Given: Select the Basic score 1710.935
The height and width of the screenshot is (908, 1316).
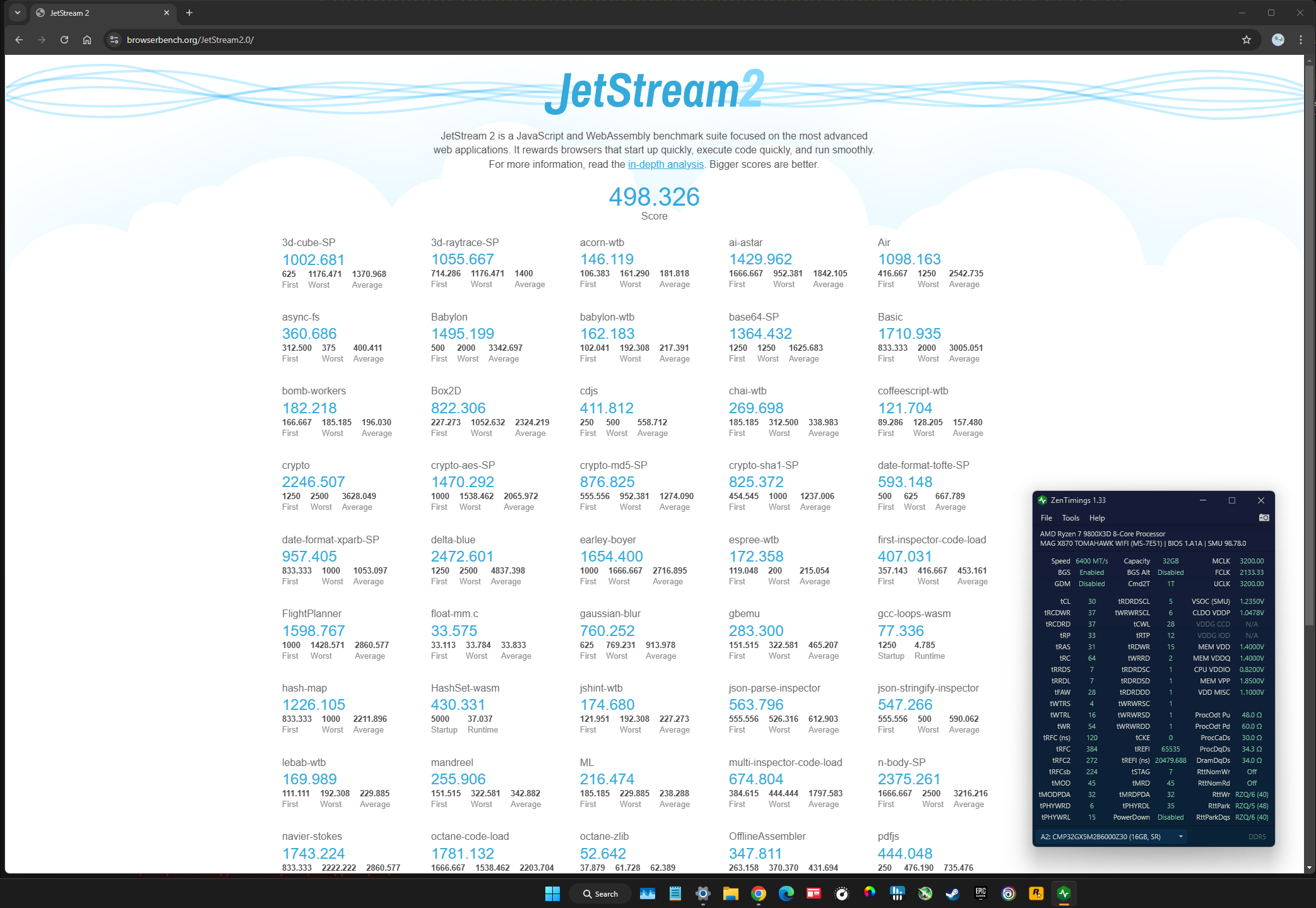Looking at the screenshot, I should coord(909,334).
